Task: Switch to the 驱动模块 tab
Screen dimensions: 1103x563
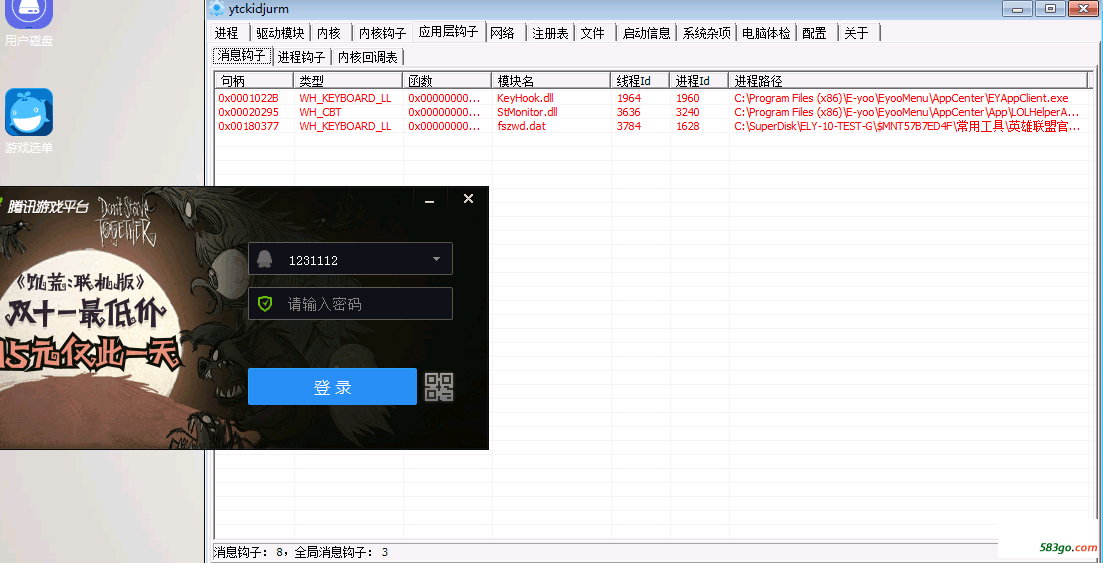Action: point(280,33)
